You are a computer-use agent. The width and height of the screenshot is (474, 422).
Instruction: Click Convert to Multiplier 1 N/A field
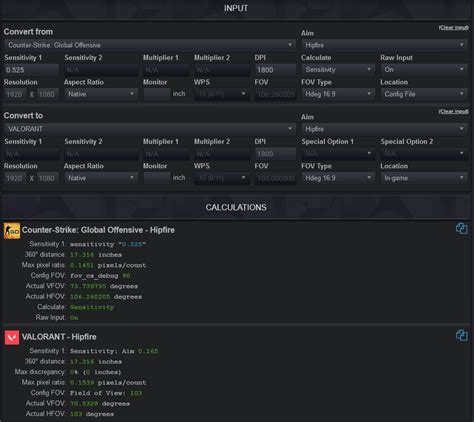pos(166,154)
